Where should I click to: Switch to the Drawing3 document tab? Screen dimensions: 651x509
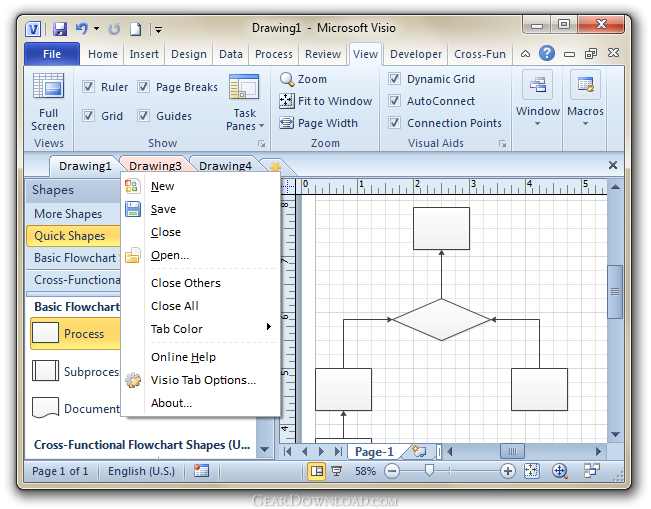click(155, 166)
